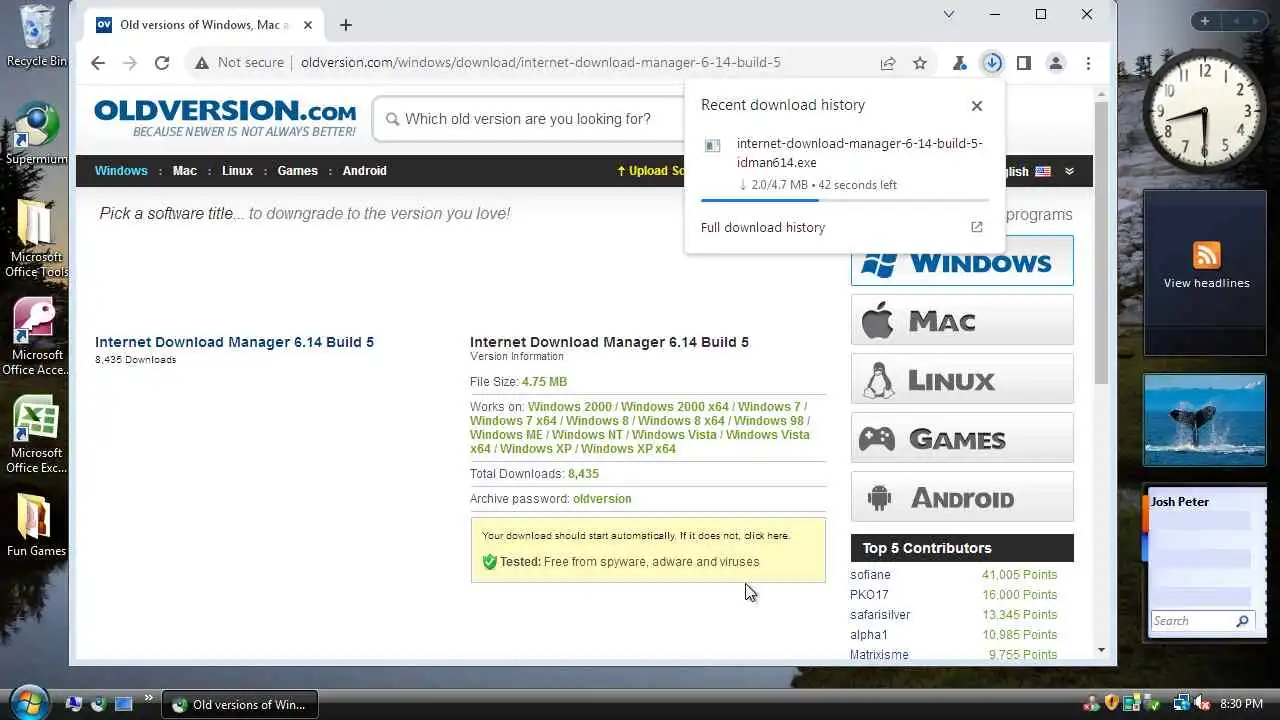This screenshot has width=1280, height=720.
Task: Click the contacts gadget search magnifier
Action: [x=1242, y=621]
